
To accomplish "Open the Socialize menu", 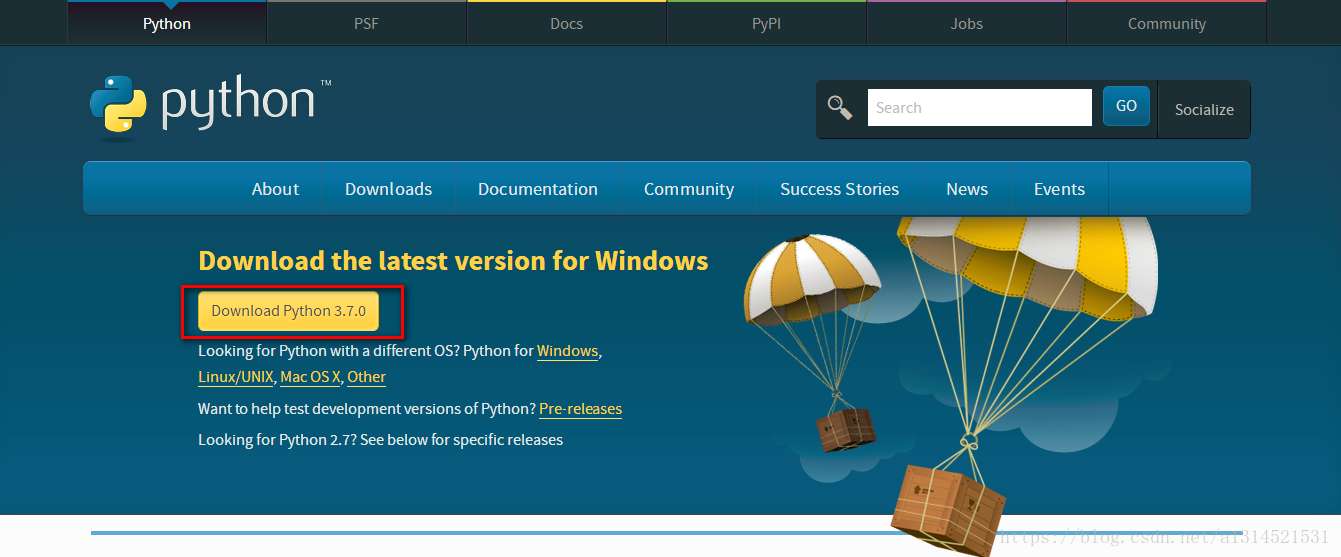I will 1204,110.
